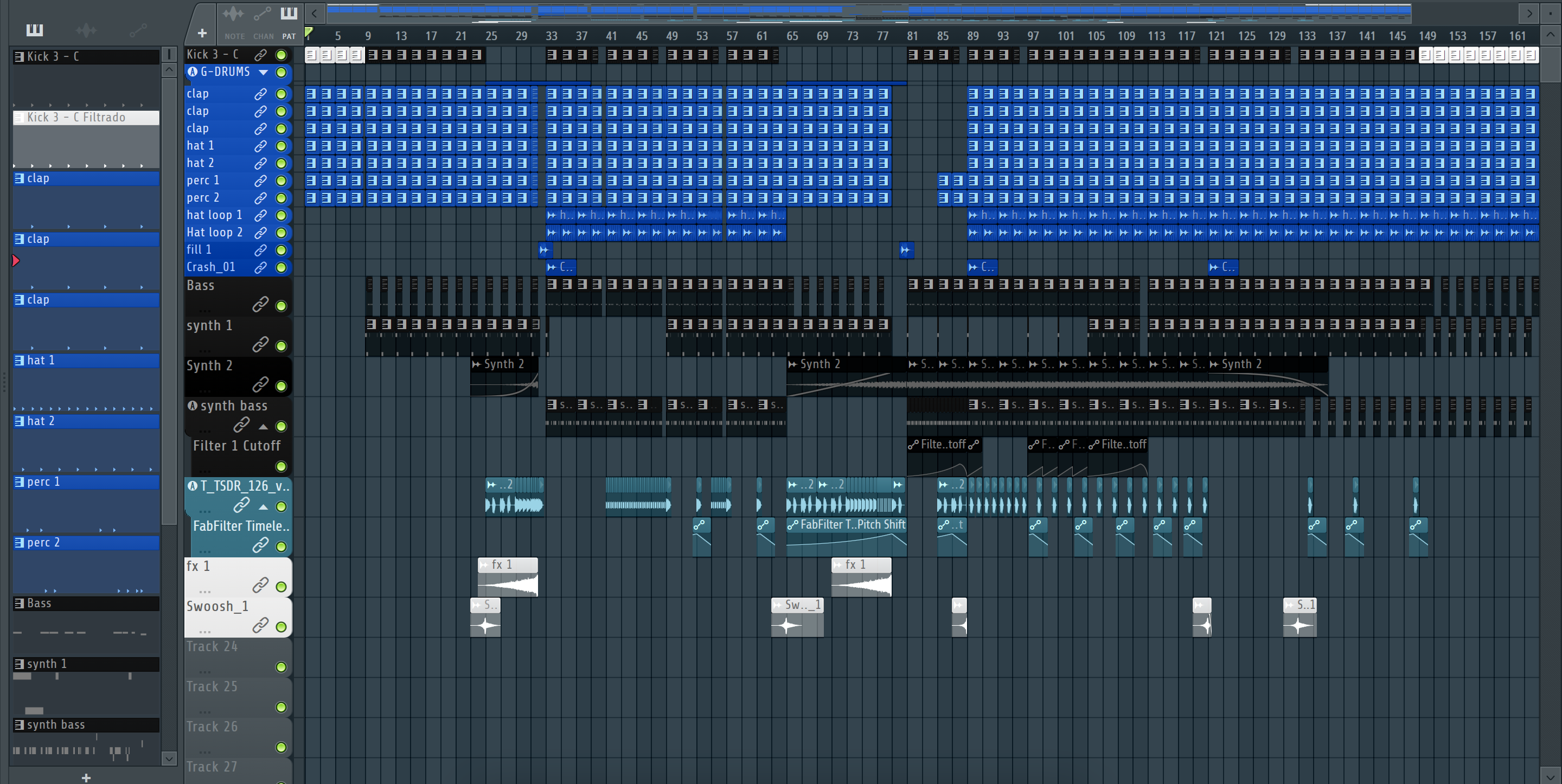Open the piano pattern picker icon

tap(35, 29)
